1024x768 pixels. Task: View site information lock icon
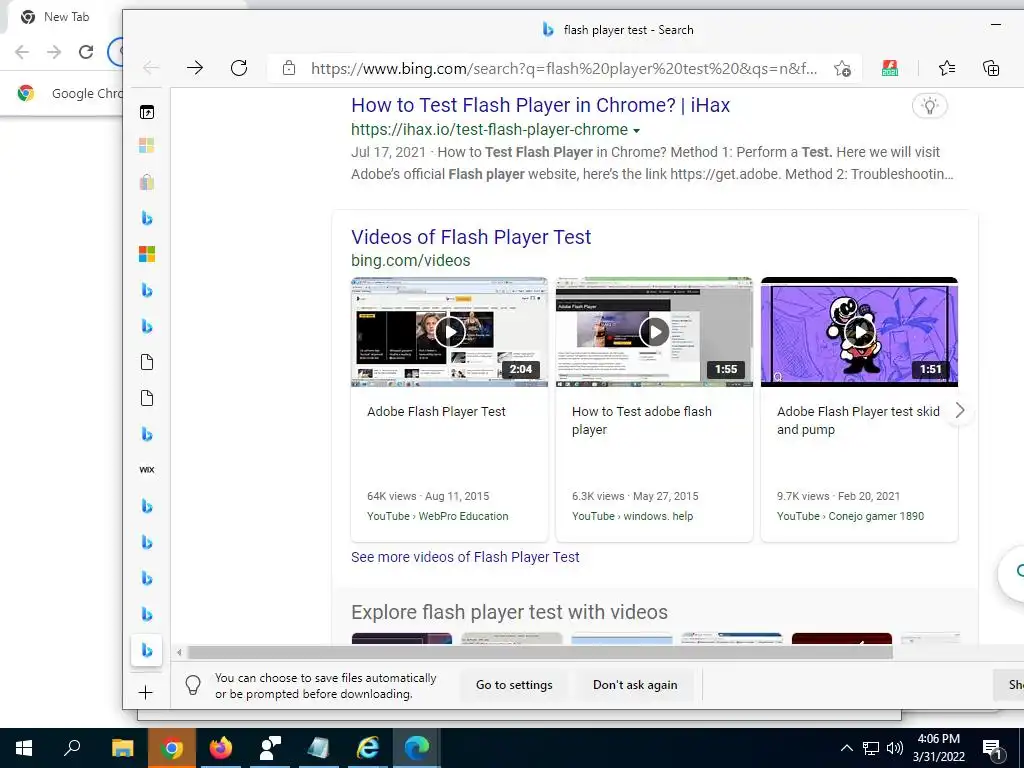289,68
